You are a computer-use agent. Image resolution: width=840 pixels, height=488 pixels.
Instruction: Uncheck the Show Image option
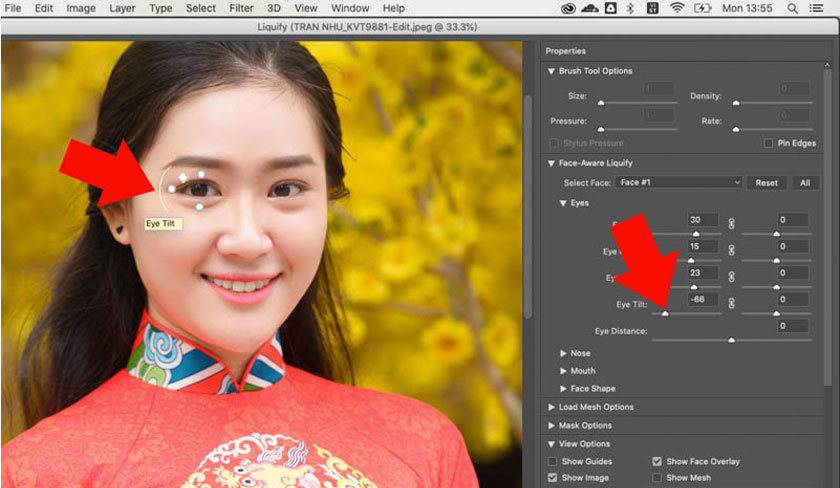552,477
